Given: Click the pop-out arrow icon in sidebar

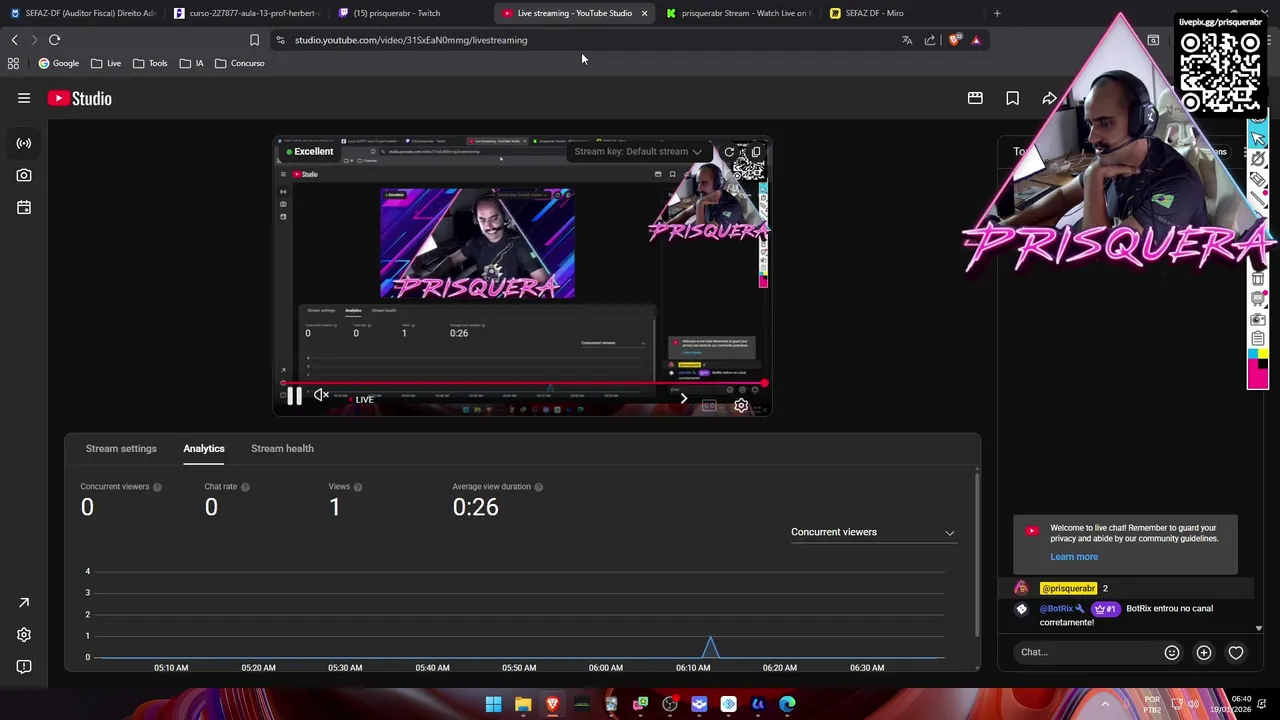Looking at the screenshot, I should click(x=24, y=603).
